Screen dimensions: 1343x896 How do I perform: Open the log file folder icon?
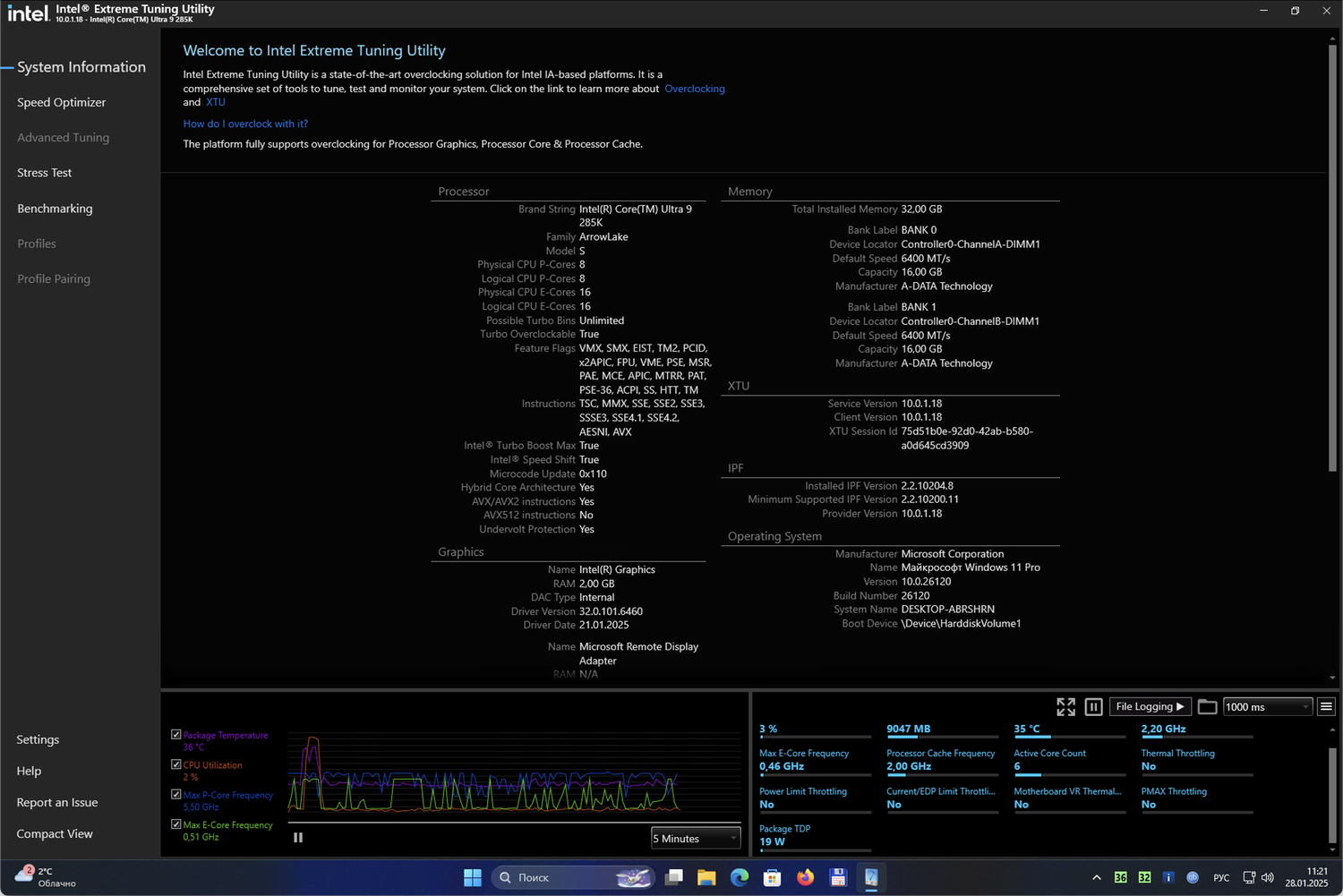click(x=1207, y=707)
